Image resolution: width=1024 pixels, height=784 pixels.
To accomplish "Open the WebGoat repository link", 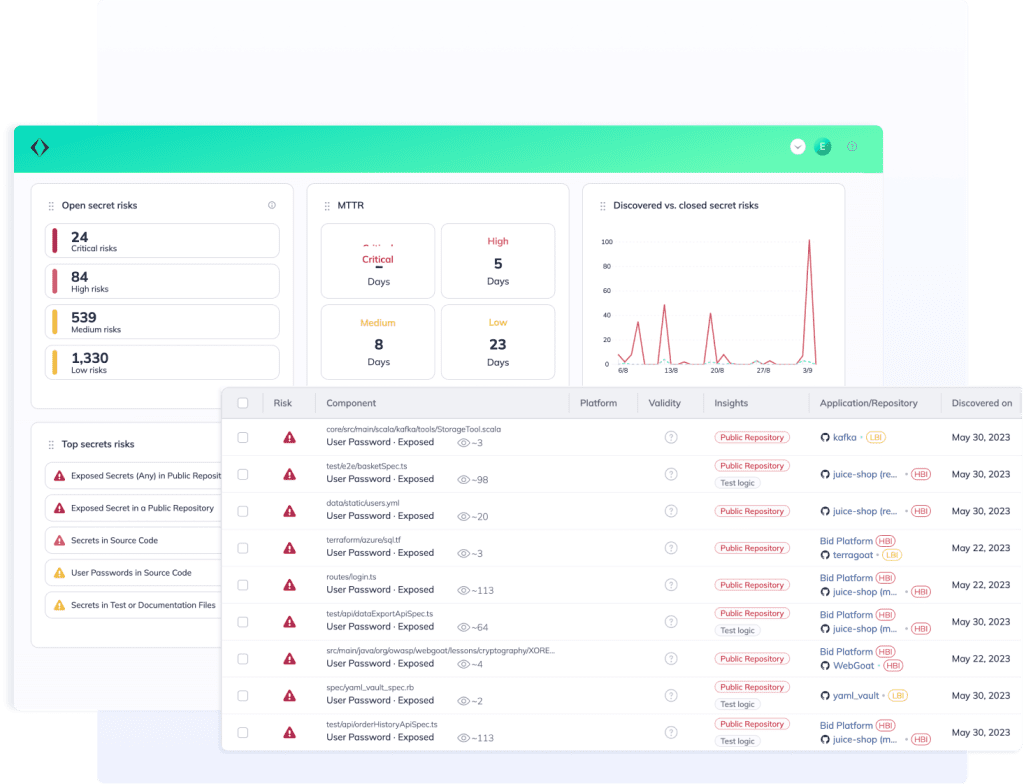I will 853,665.
